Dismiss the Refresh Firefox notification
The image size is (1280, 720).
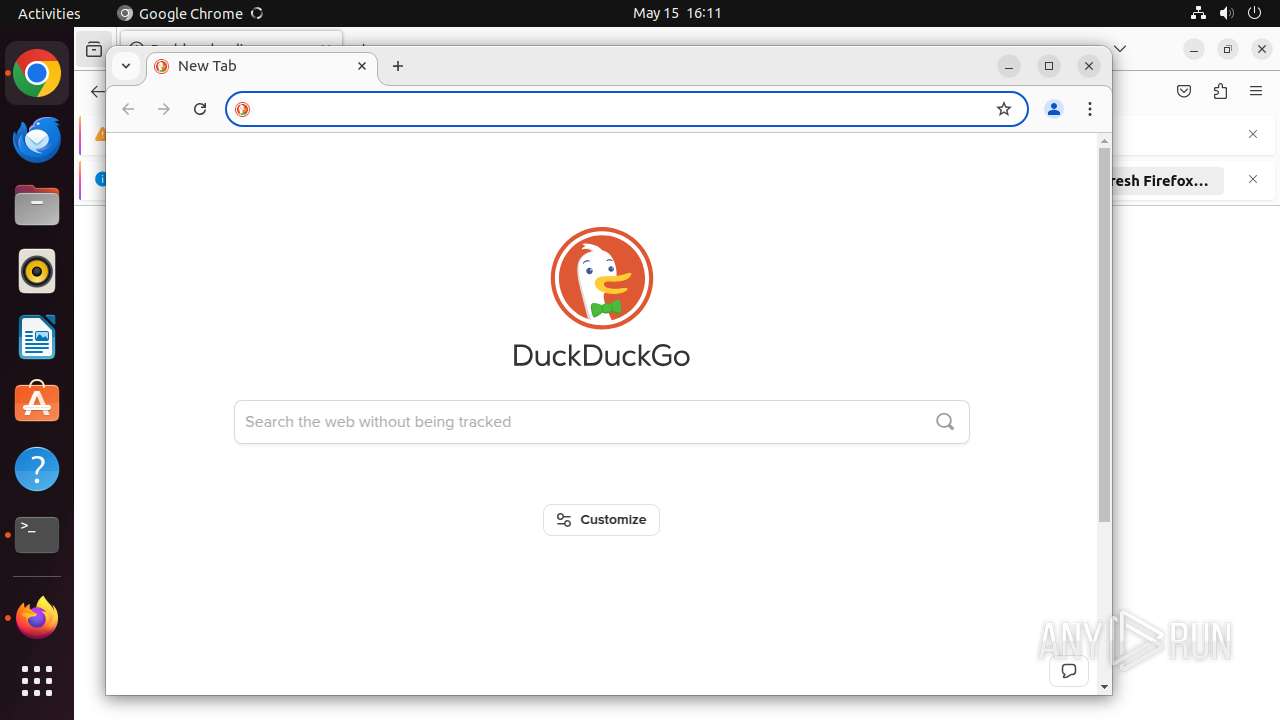1253,179
